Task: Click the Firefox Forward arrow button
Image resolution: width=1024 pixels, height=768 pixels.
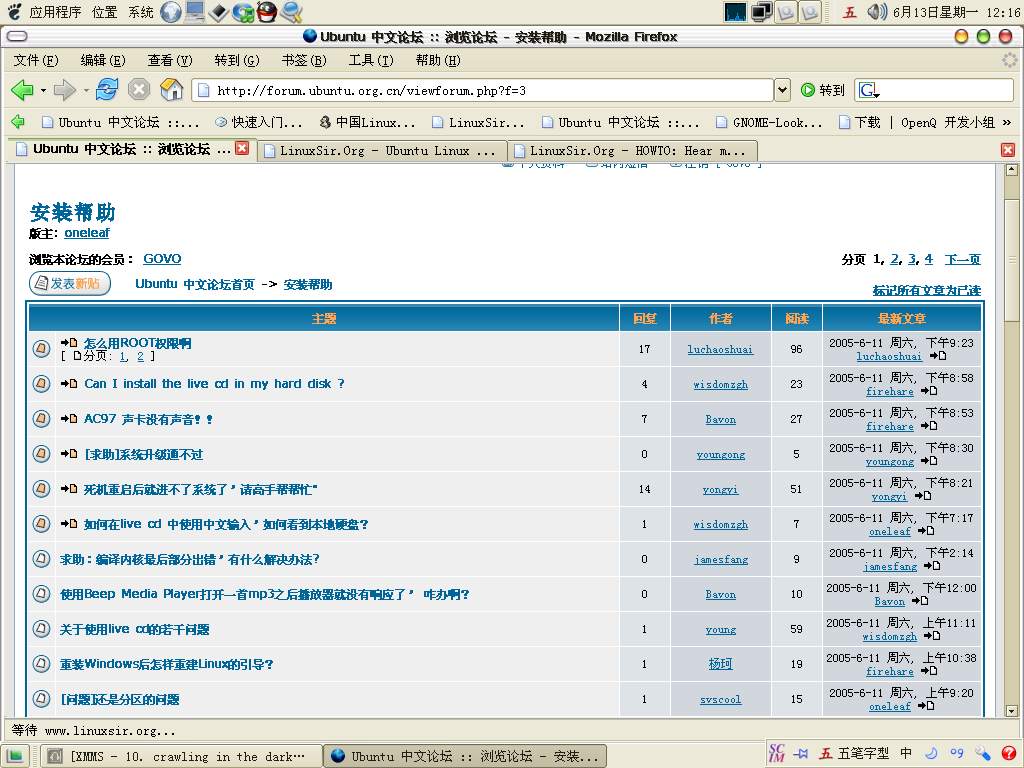Action: [65, 89]
